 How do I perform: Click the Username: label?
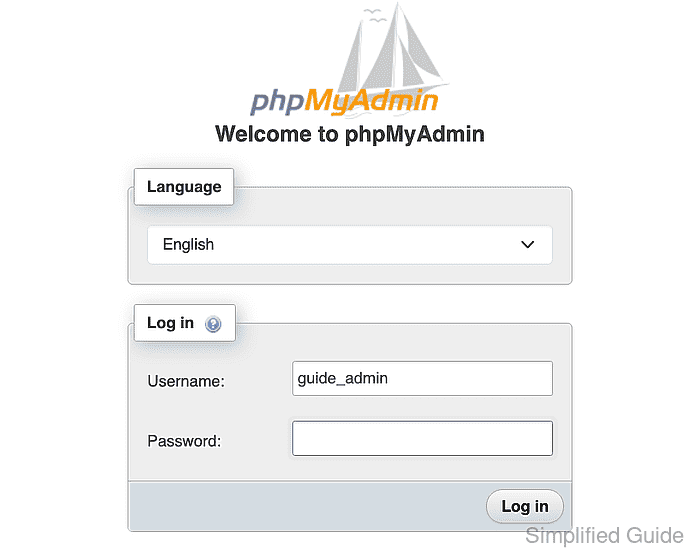pos(186,381)
